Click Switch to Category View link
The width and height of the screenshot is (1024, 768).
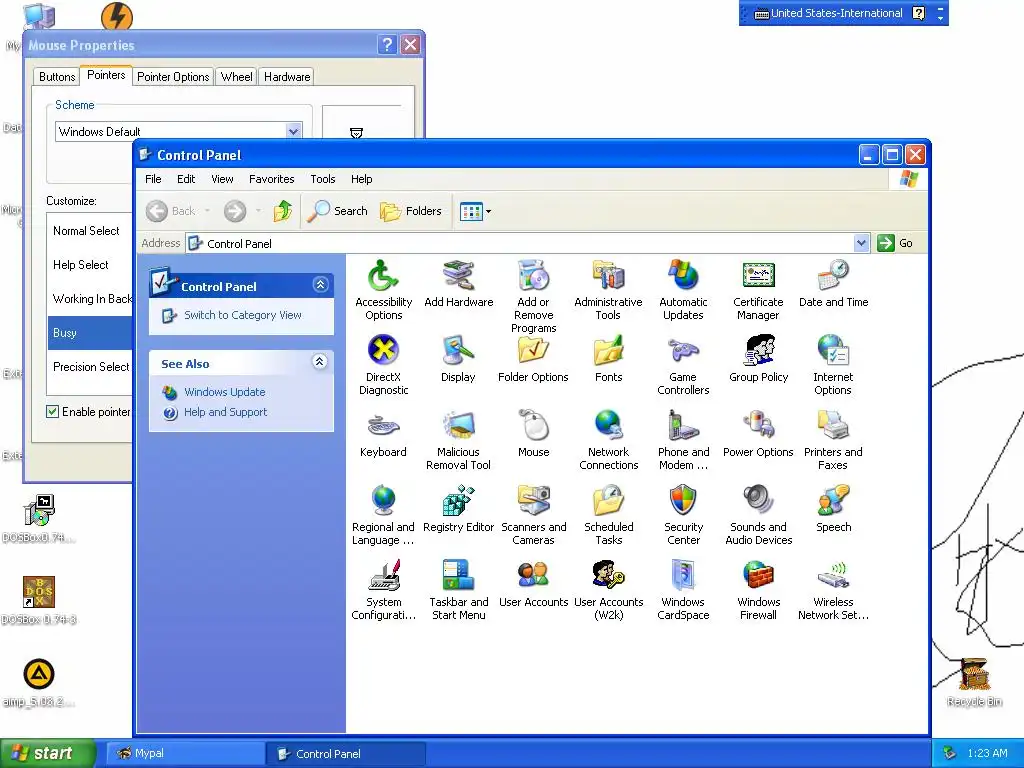coord(242,315)
